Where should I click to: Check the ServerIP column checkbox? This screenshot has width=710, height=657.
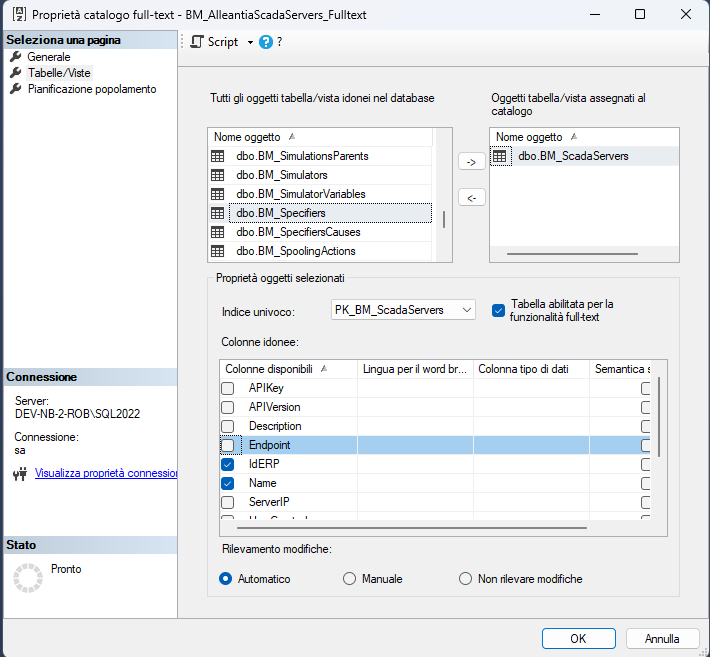[x=228, y=503]
